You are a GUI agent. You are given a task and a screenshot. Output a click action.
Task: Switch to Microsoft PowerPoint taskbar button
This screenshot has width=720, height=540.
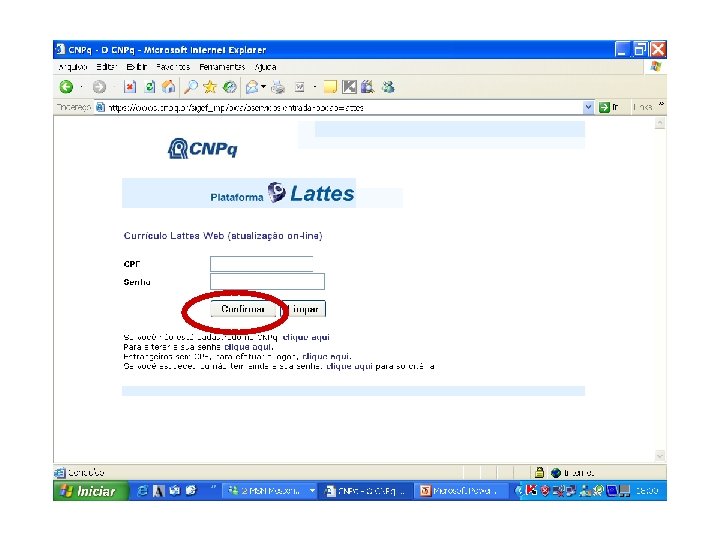point(461,491)
